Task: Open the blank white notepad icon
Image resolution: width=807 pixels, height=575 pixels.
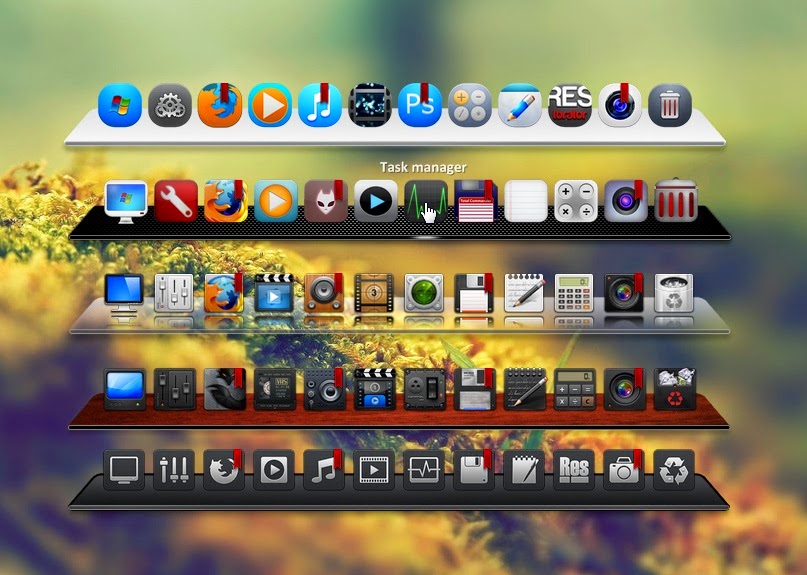Action: [526, 201]
